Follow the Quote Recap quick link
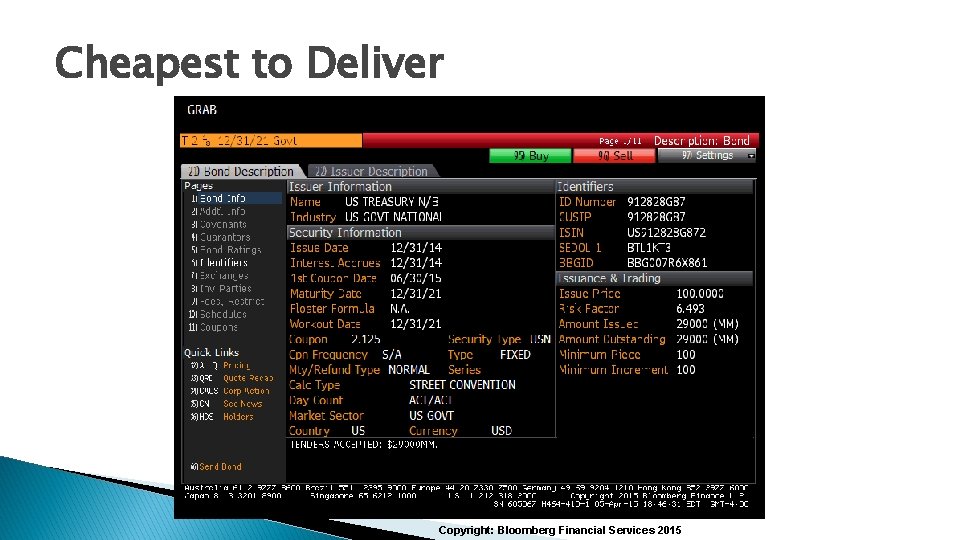The height and width of the screenshot is (540, 960). [248, 378]
